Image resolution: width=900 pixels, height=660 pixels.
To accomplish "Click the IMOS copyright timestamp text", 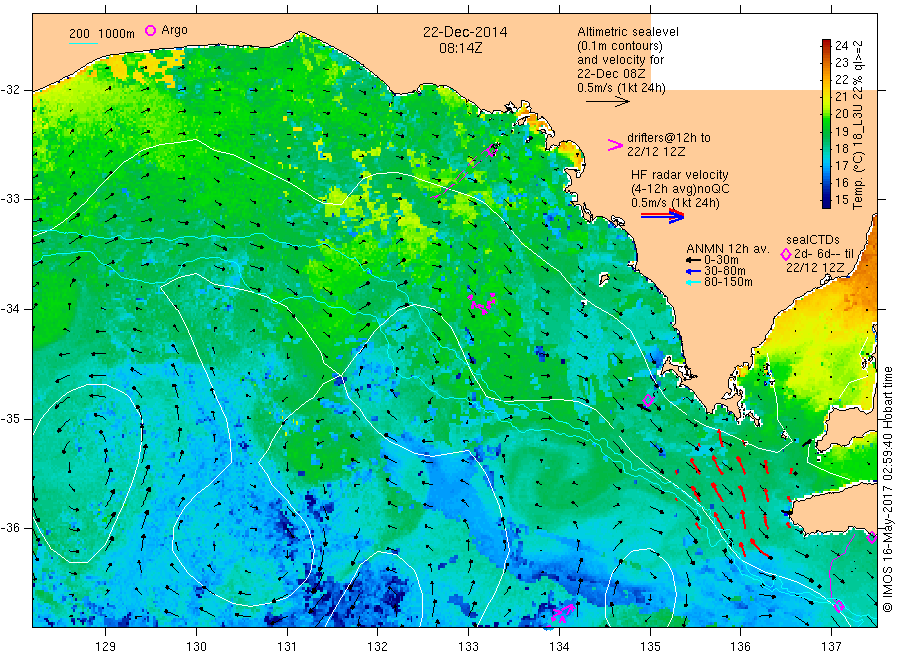I will (x=888, y=490).
